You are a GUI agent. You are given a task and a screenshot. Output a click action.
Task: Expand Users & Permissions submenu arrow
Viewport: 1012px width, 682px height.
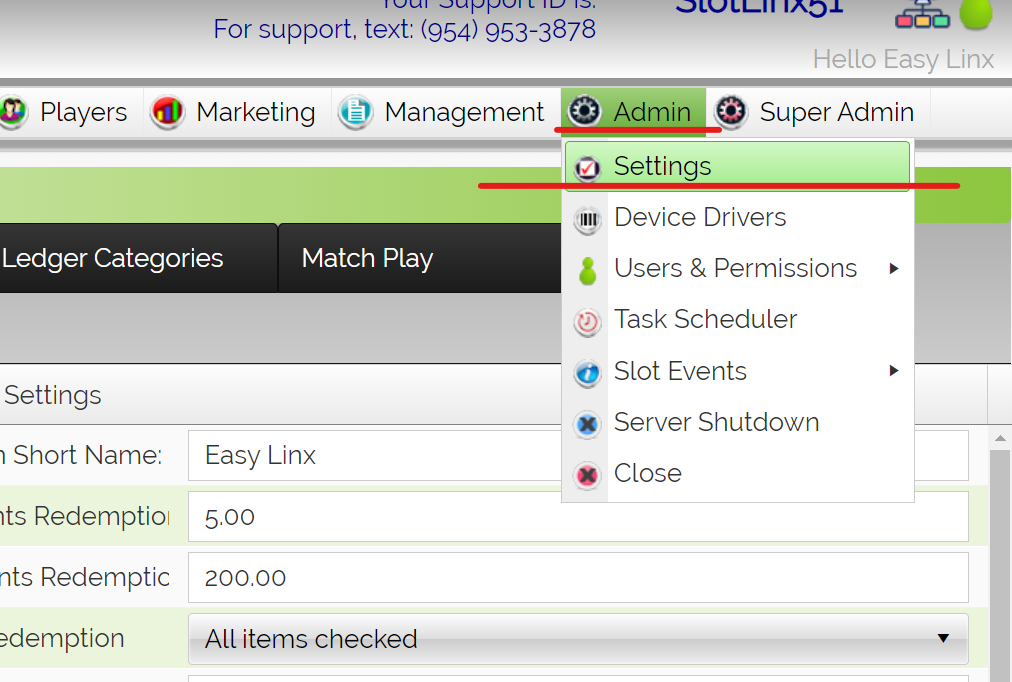point(894,268)
